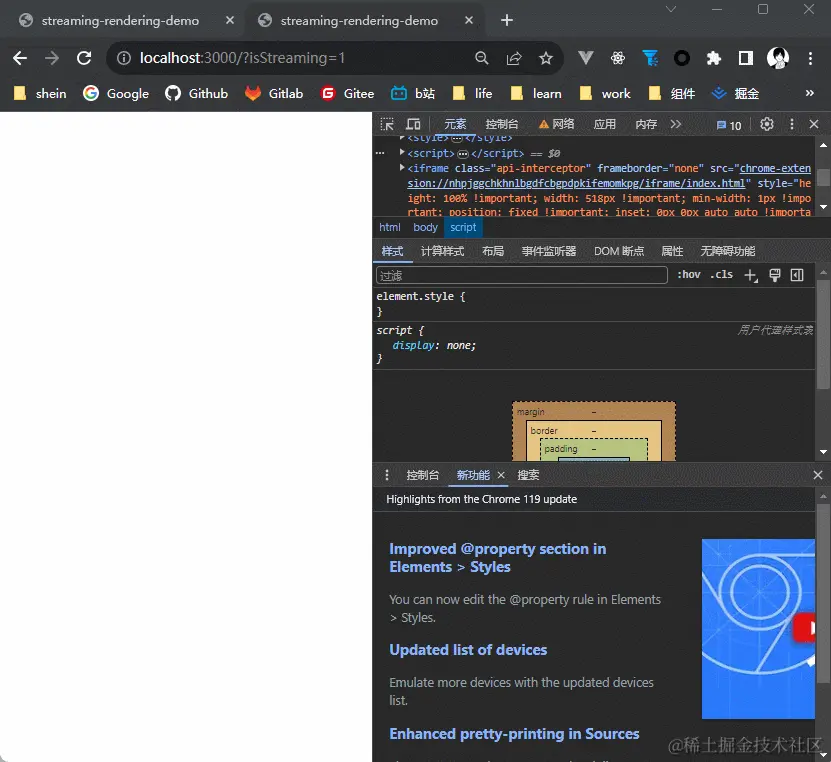Click the 过滤 styles filter field
This screenshot has height=762, width=831.
click(x=521, y=276)
